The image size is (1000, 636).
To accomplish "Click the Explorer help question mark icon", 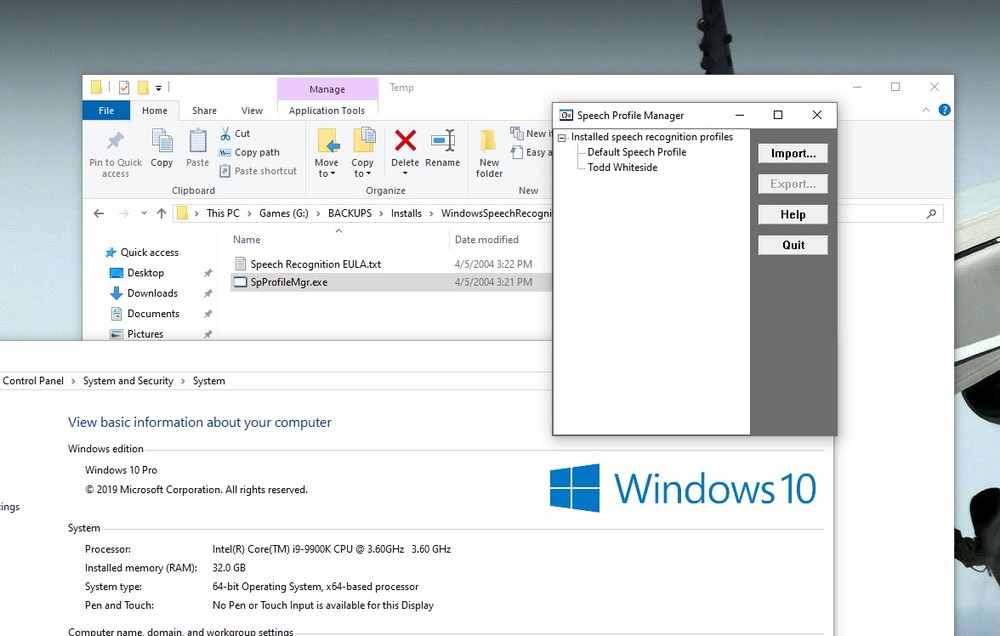I will point(945,110).
